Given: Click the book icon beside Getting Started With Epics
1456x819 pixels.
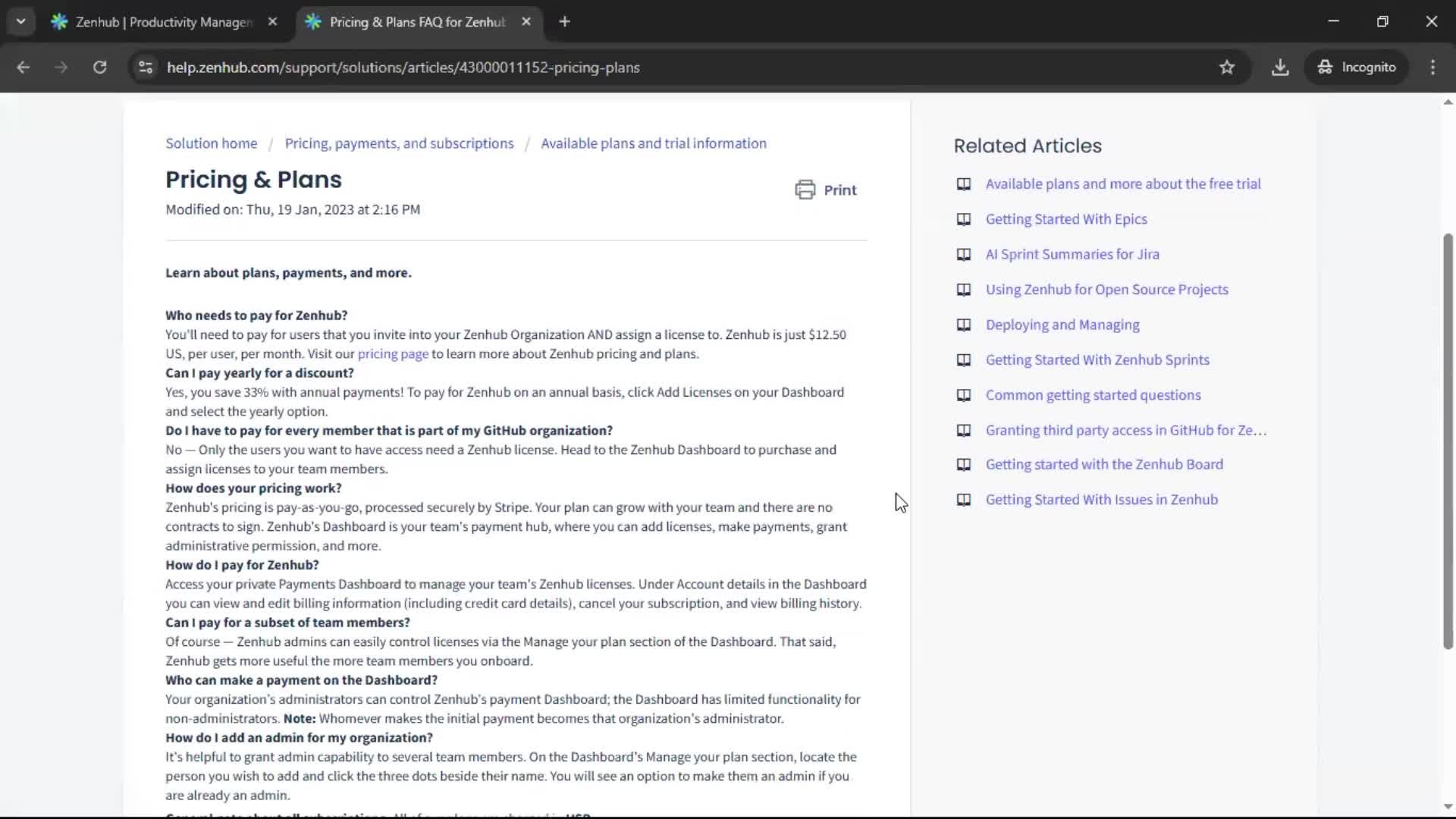Looking at the screenshot, I should coord(964,219).
